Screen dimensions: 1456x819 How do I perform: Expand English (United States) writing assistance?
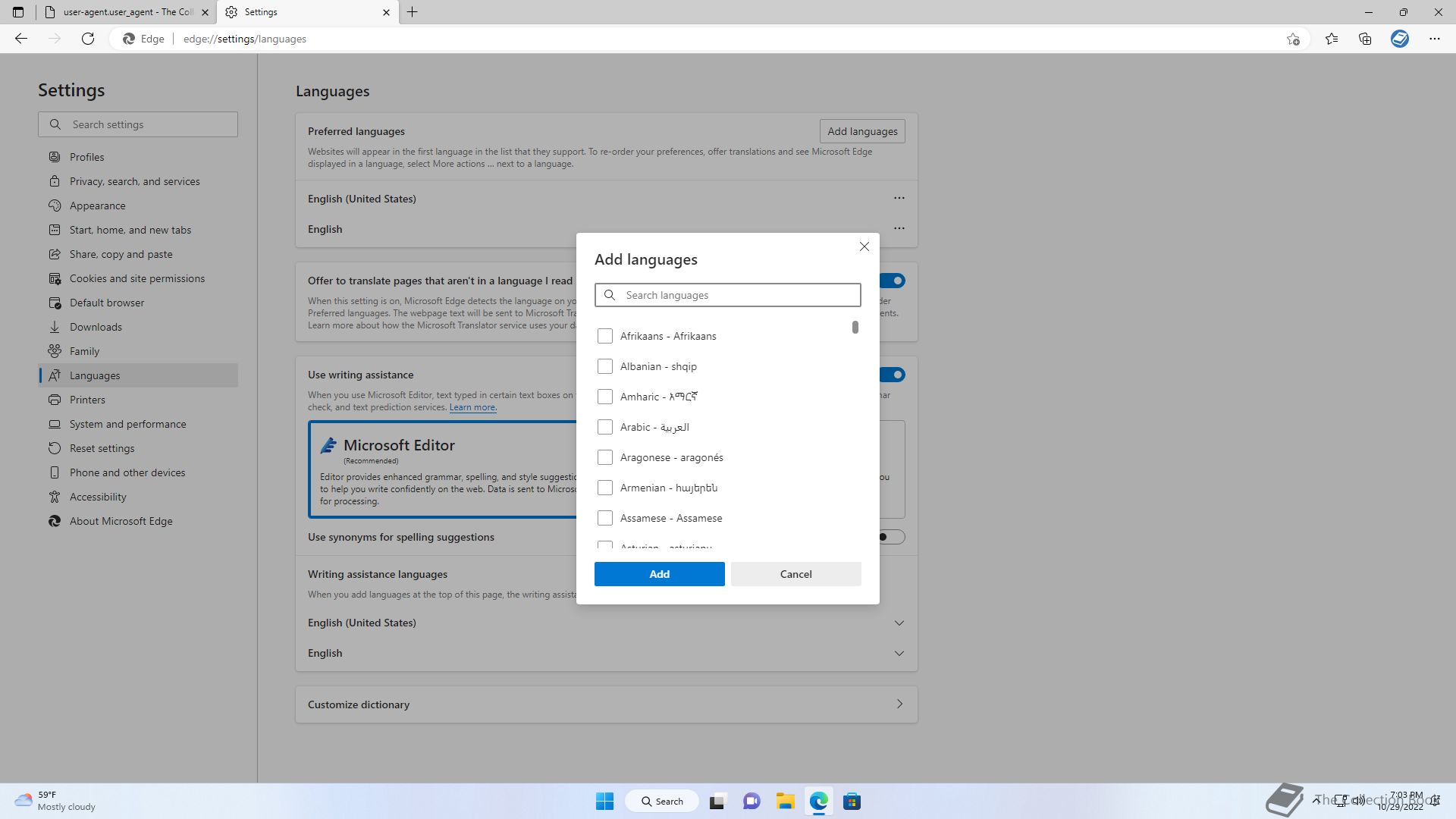tap(899, 623)
